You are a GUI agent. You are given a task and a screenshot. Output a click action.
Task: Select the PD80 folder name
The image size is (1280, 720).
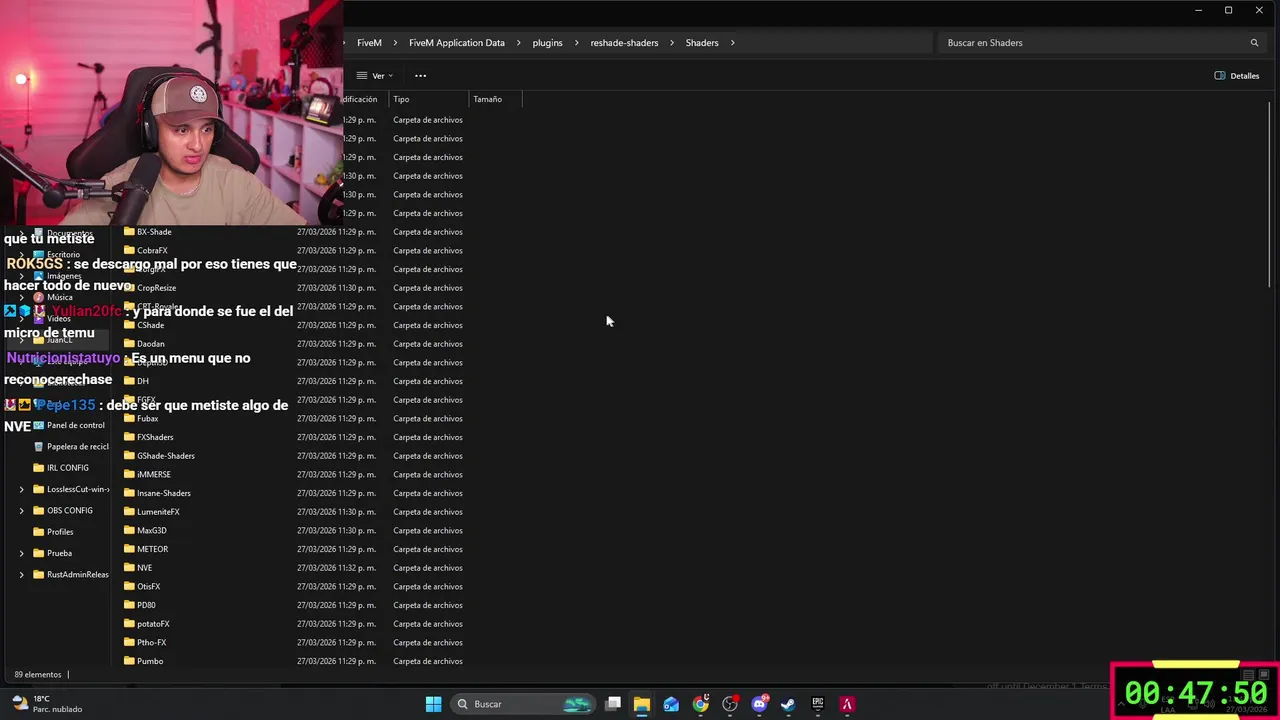tap(146, 605)
